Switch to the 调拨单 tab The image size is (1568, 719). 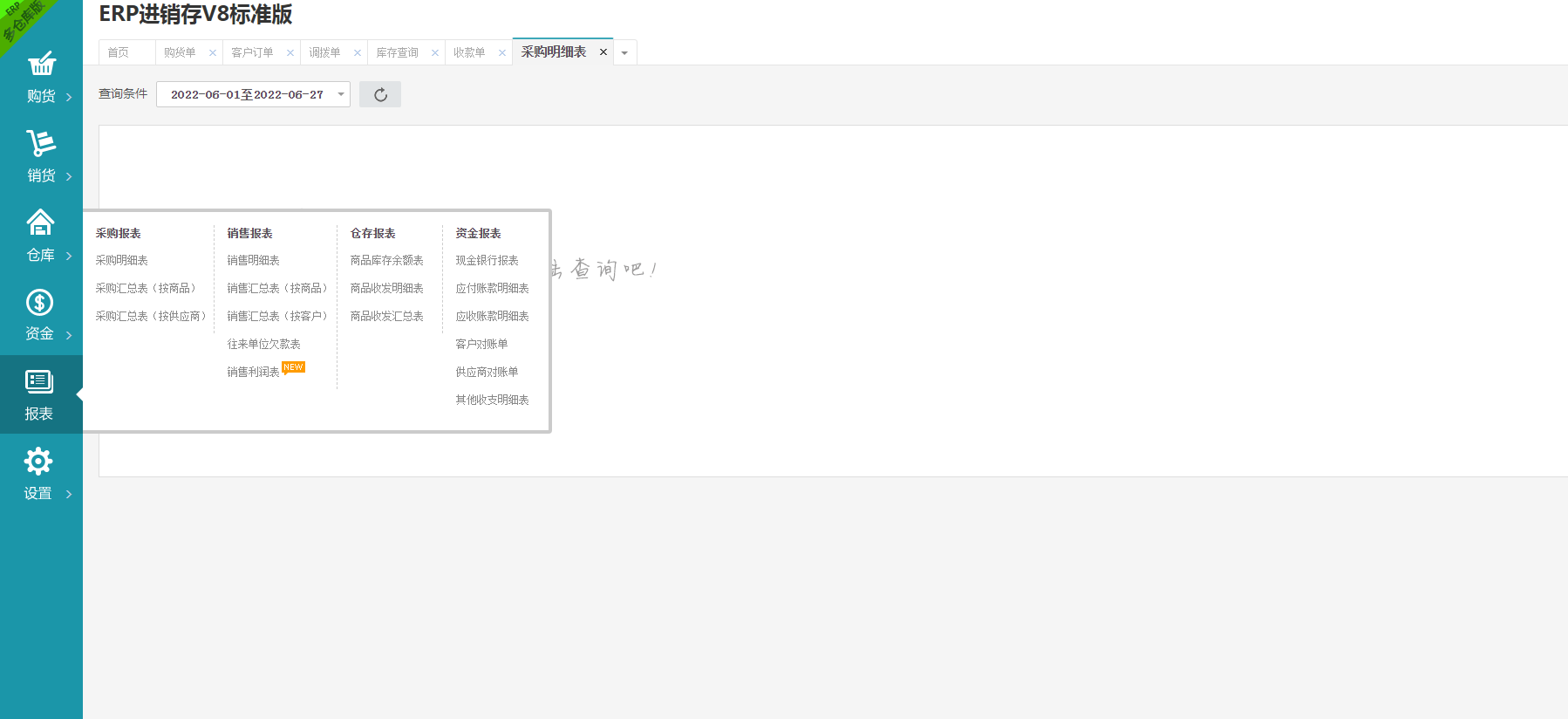click(324, 53)
